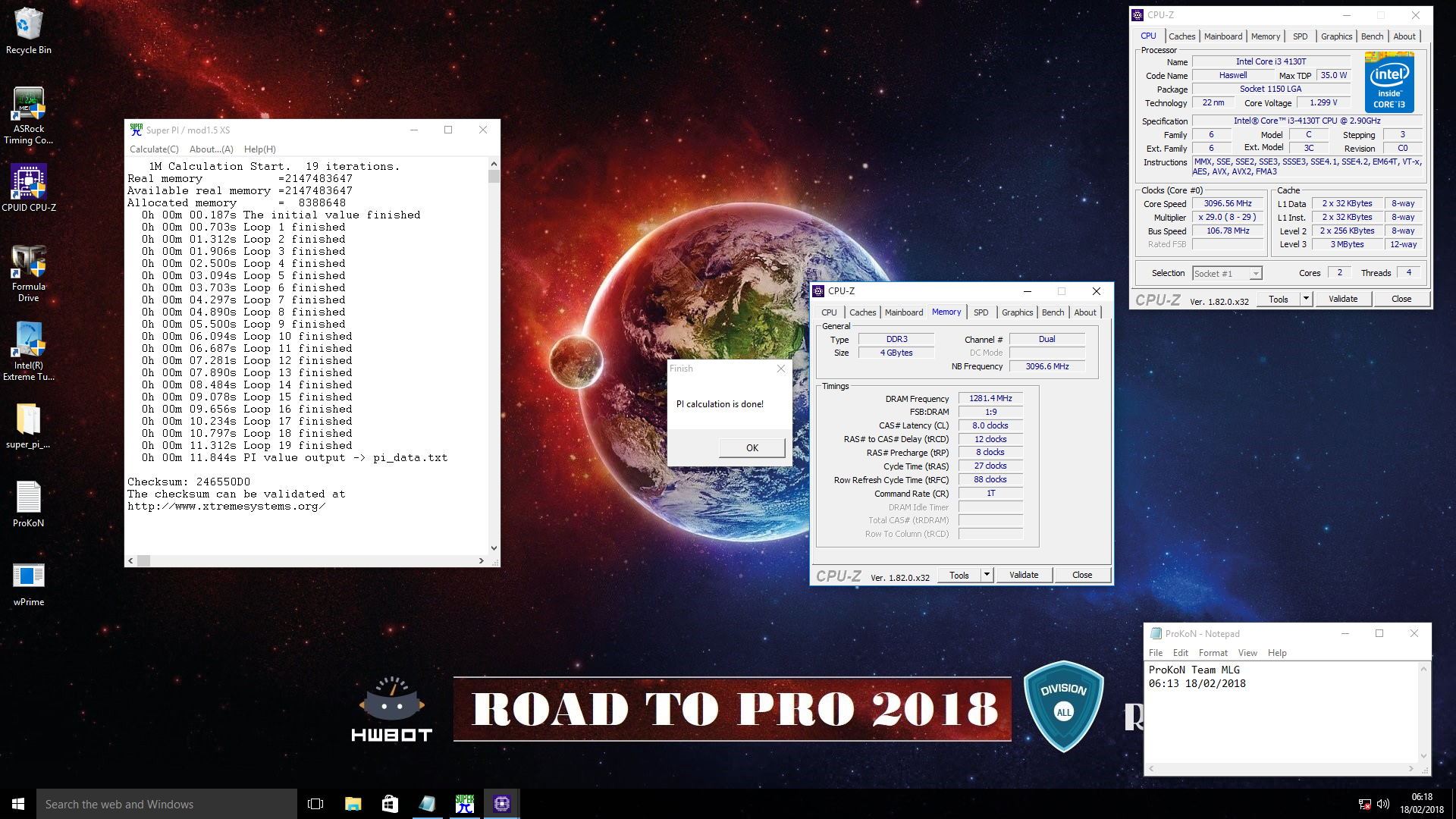Click Super PI vertical scrollbar up arrow
The height and width of the screenshot is (819, 1456).
click(494, 164)
